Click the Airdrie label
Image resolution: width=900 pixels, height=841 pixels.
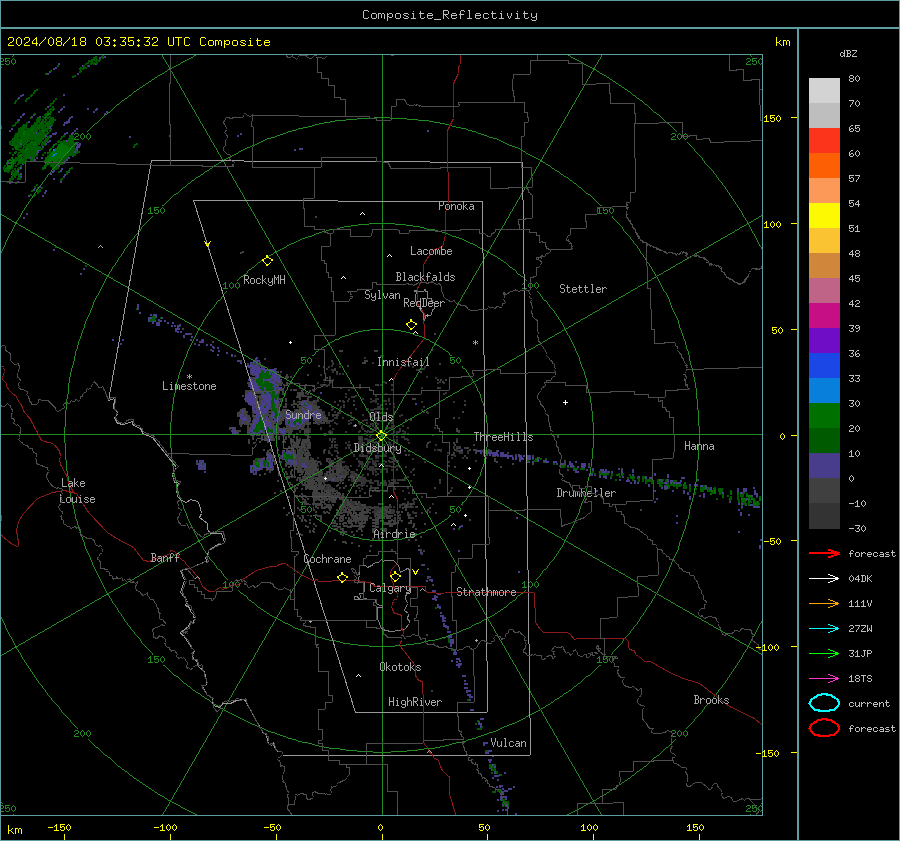(394, 534)
